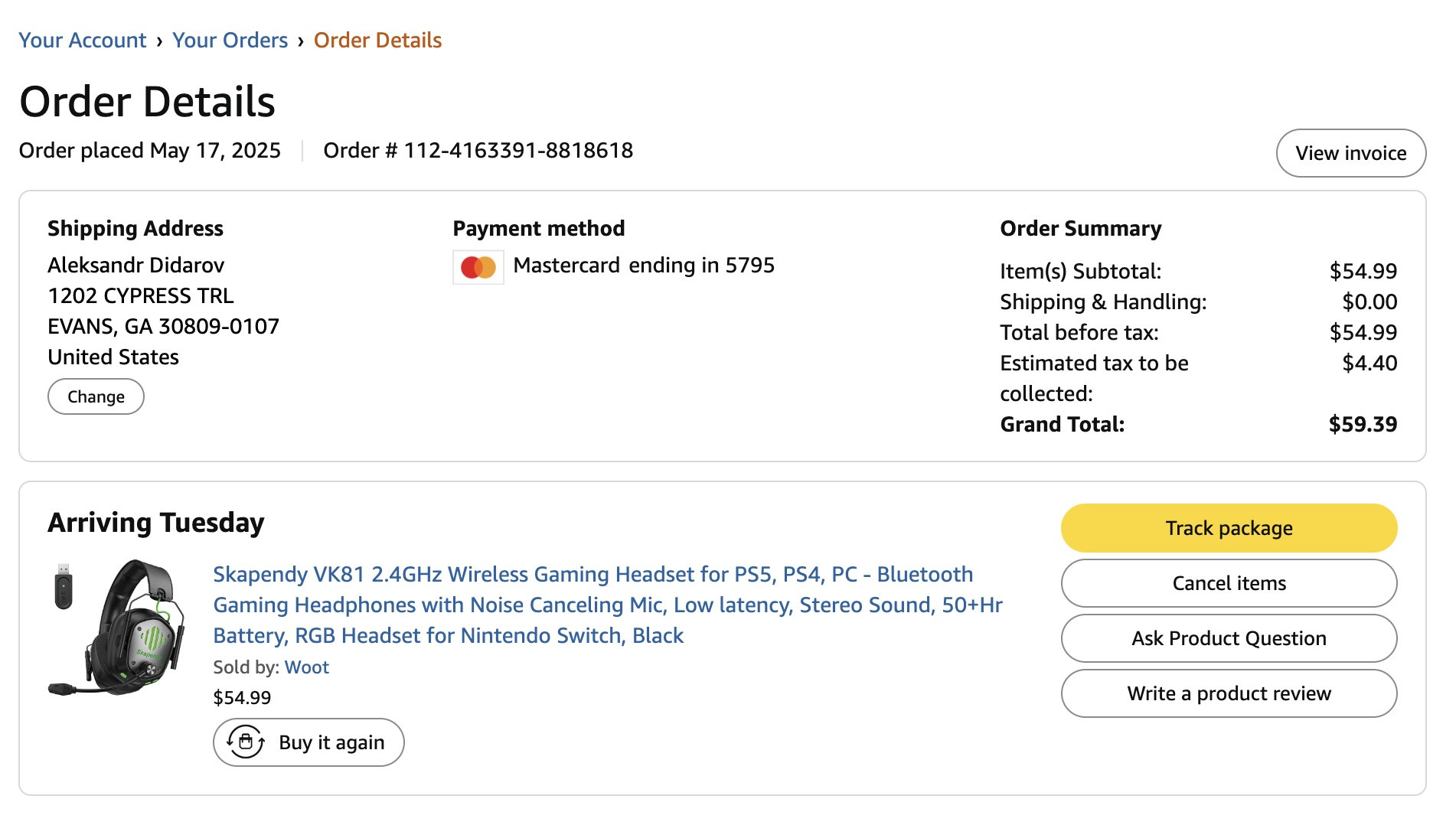Viewport: 1456px width, 825px height.
Task: Click the Buy it again cart icon
Action: (246, 742)
